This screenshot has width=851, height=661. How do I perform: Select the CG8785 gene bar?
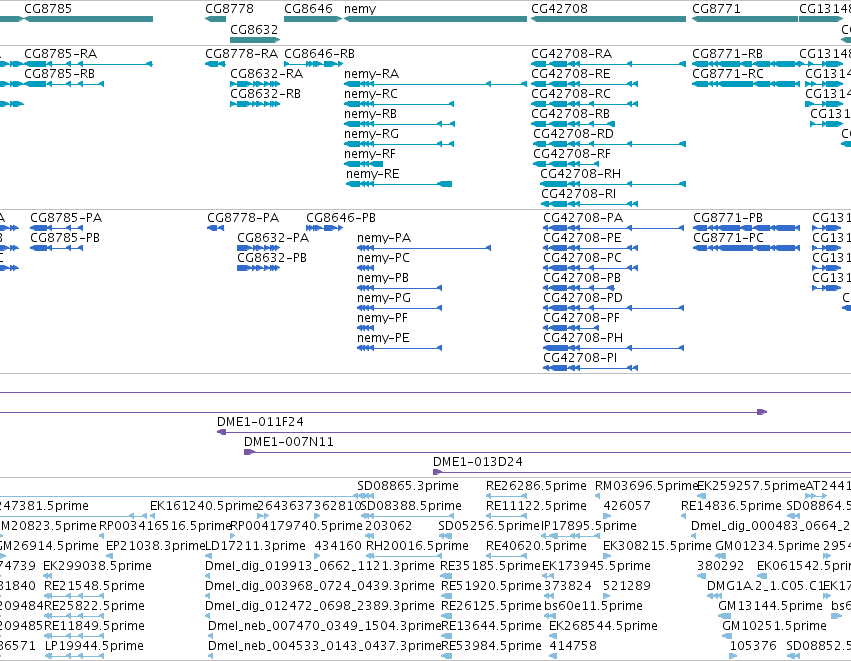(88, 19)
